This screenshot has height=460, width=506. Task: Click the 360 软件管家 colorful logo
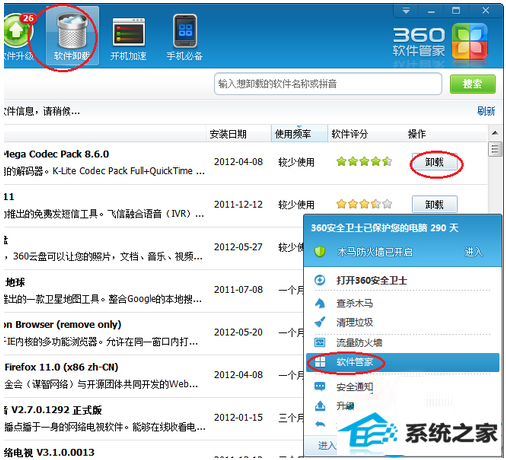tap(470, 42)
